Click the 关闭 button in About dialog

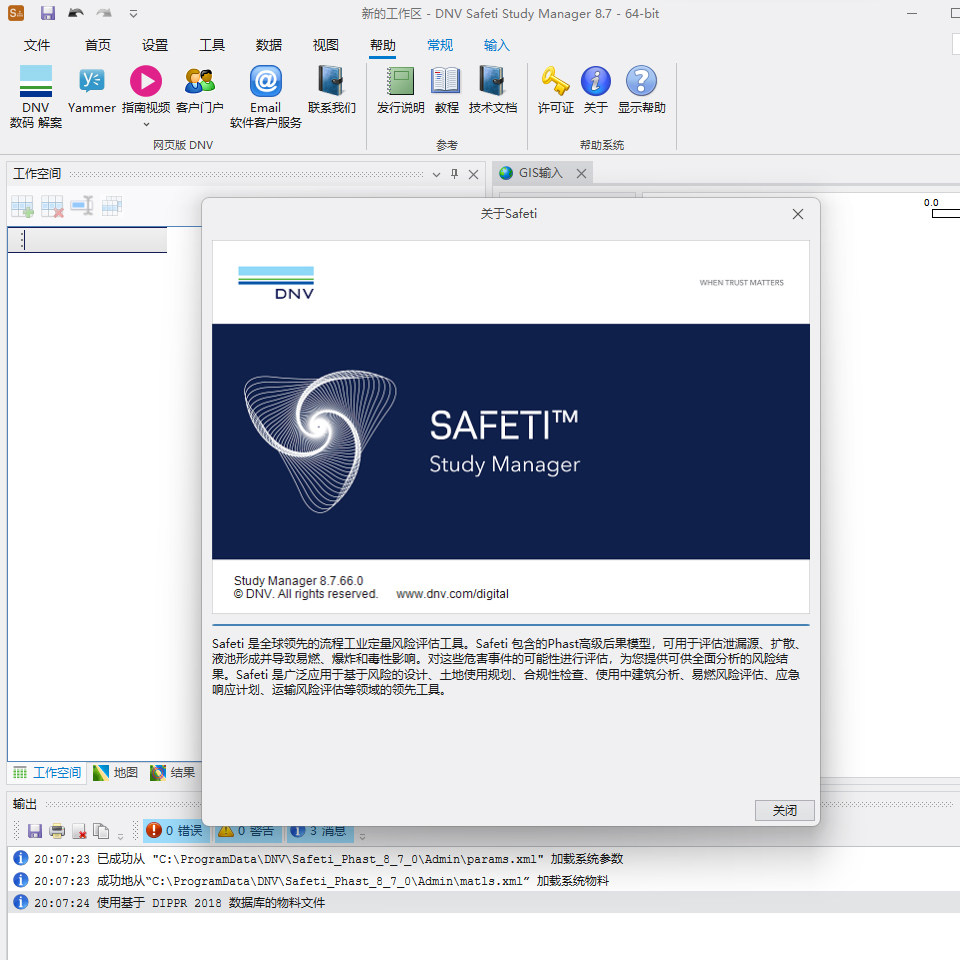[784, 811]
